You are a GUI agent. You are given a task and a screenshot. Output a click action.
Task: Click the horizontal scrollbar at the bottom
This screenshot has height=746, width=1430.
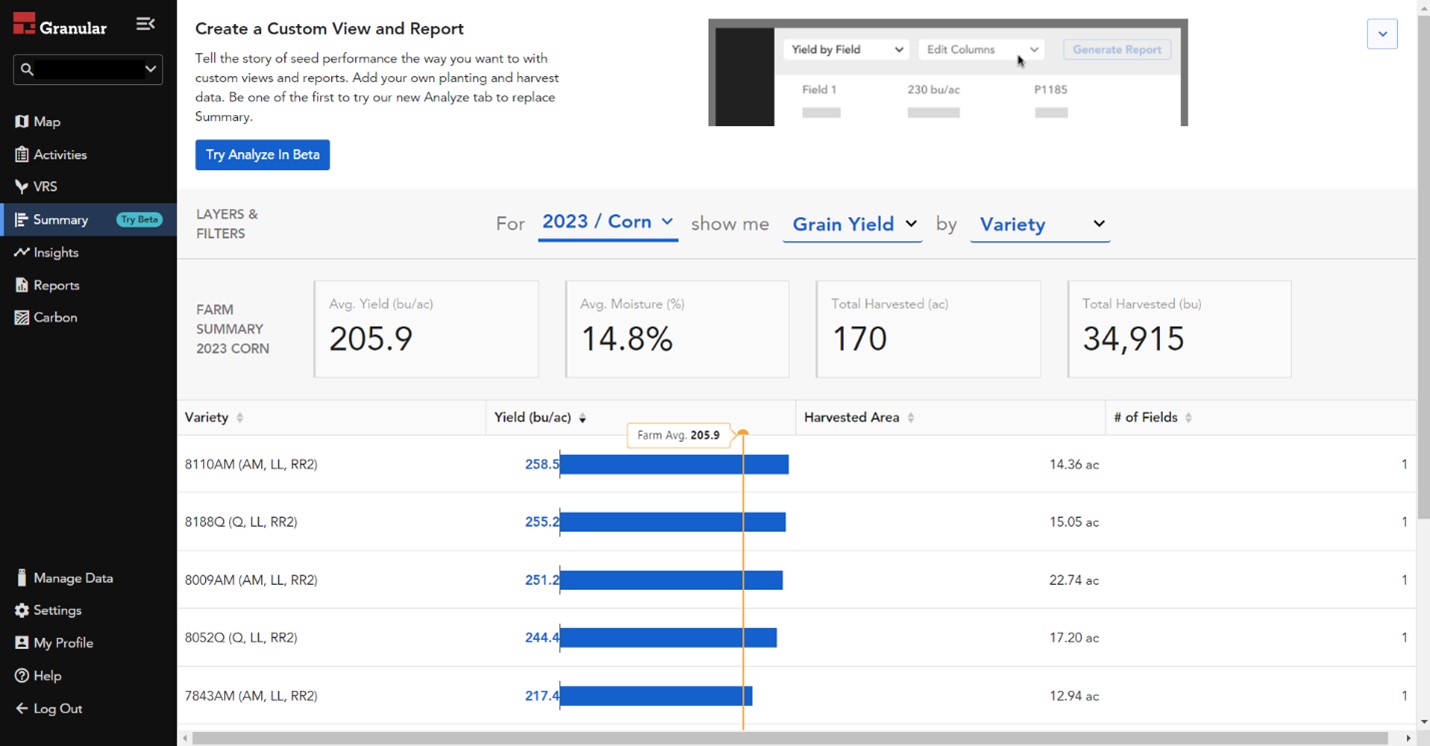click(790, 738)
